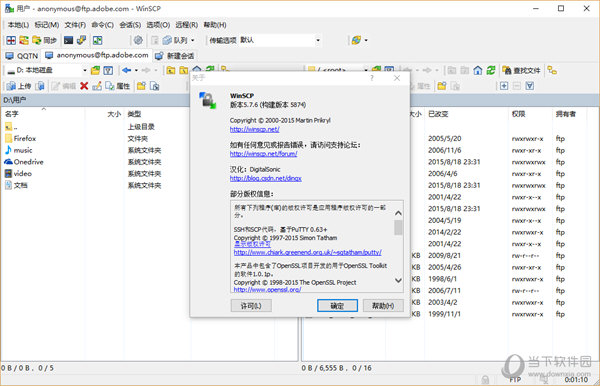Open 属性 properties in the local toolbar
Image resolution: width=600 pixels, height=386 pixels.
pos(118,86)
